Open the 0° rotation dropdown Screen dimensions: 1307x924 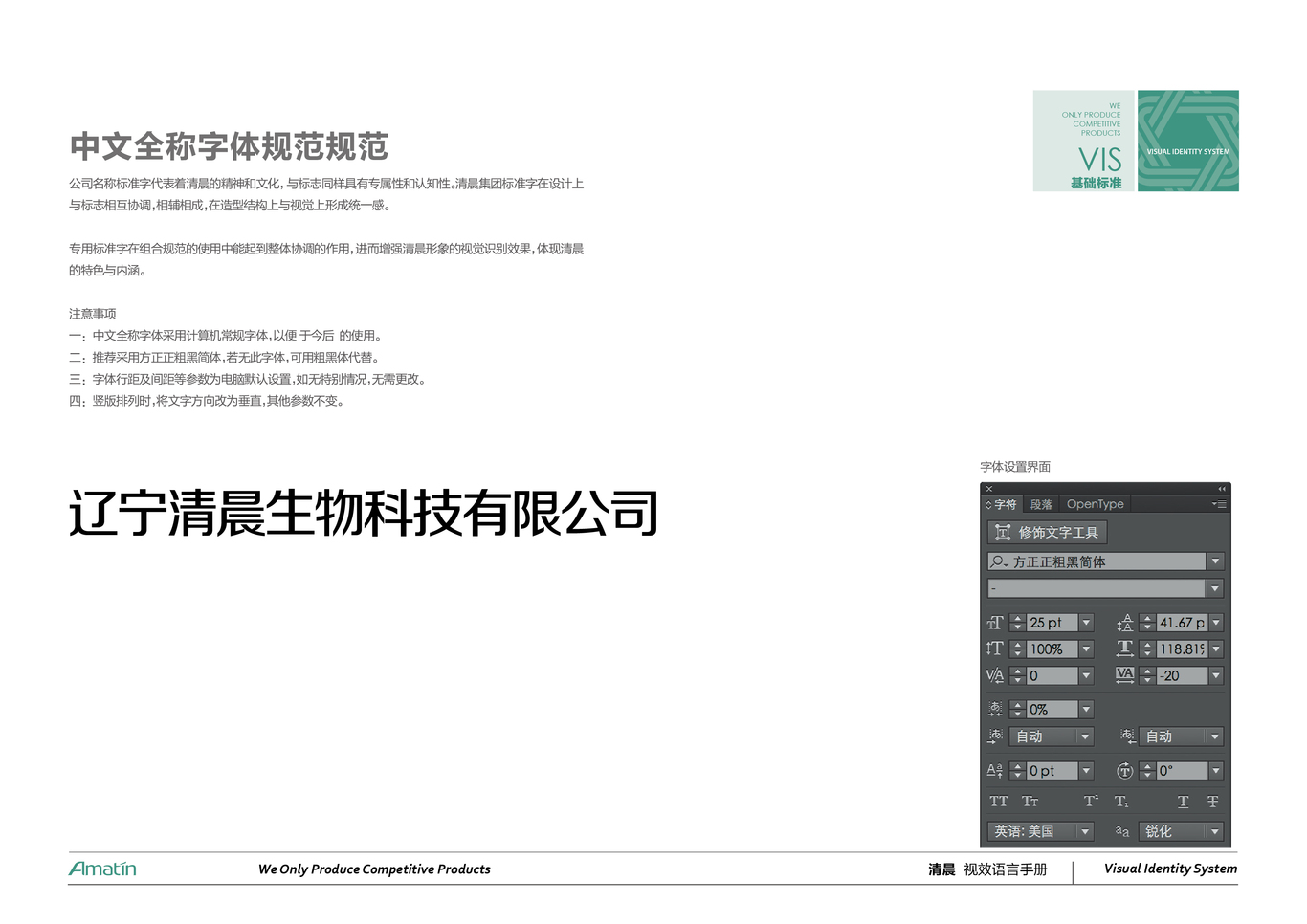(x=1216, y=770)
